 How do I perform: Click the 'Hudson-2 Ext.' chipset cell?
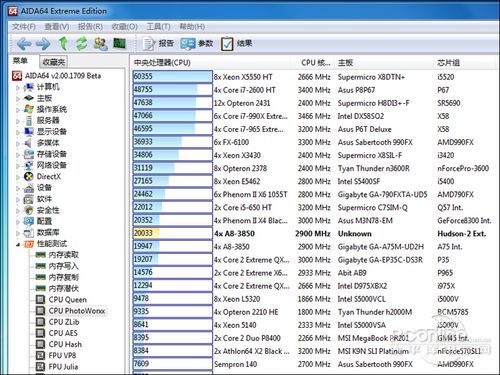[461, 234]
